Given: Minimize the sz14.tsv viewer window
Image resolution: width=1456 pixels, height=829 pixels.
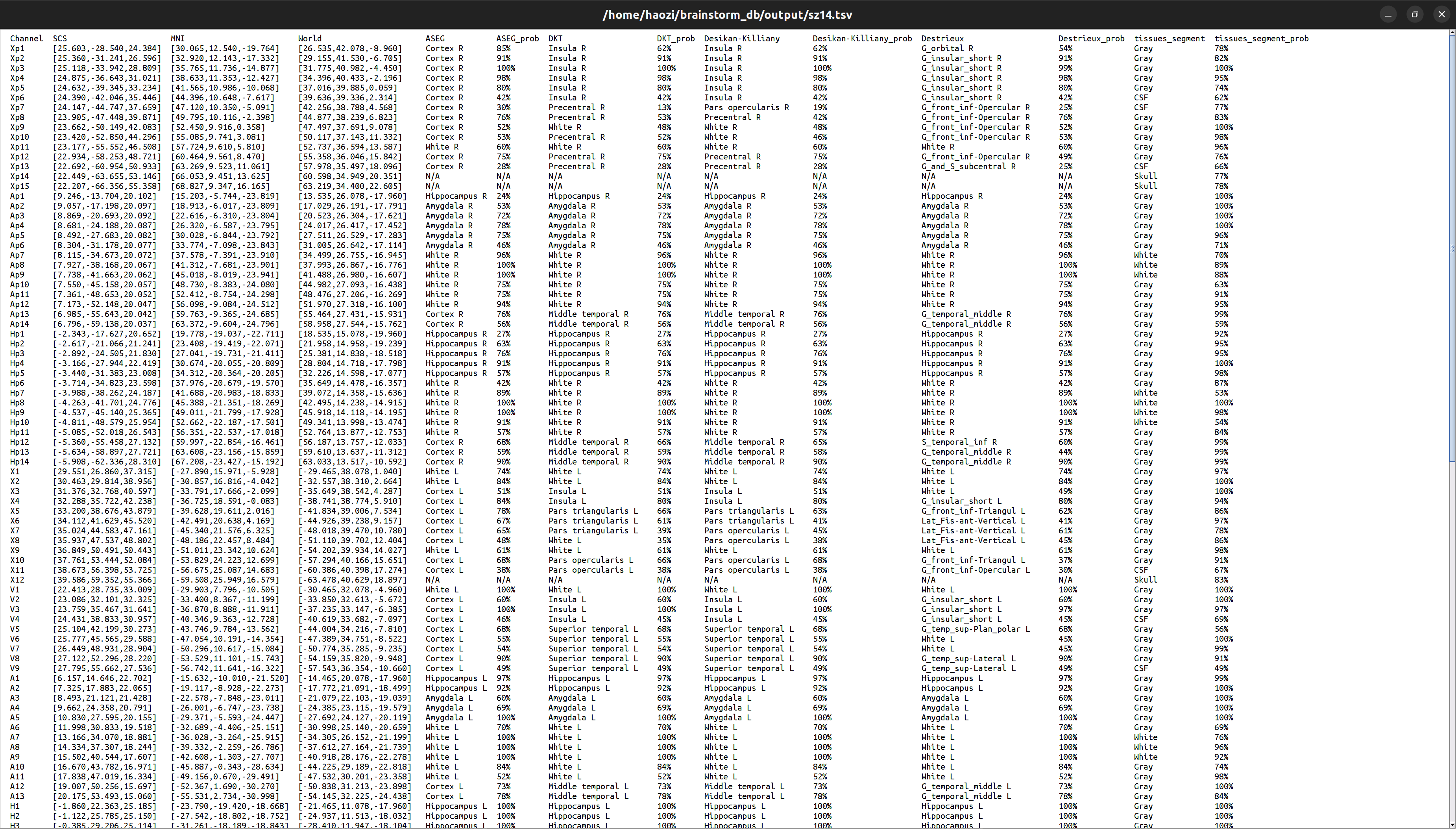Looking at the screenshot, I should (1388, 15).
